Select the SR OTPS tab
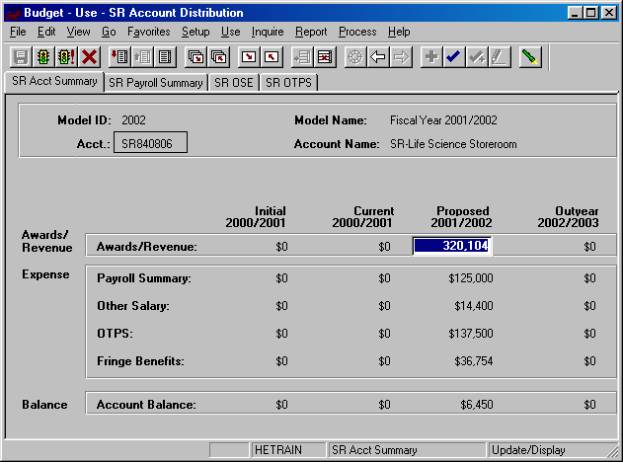 [x=286, y=84]
